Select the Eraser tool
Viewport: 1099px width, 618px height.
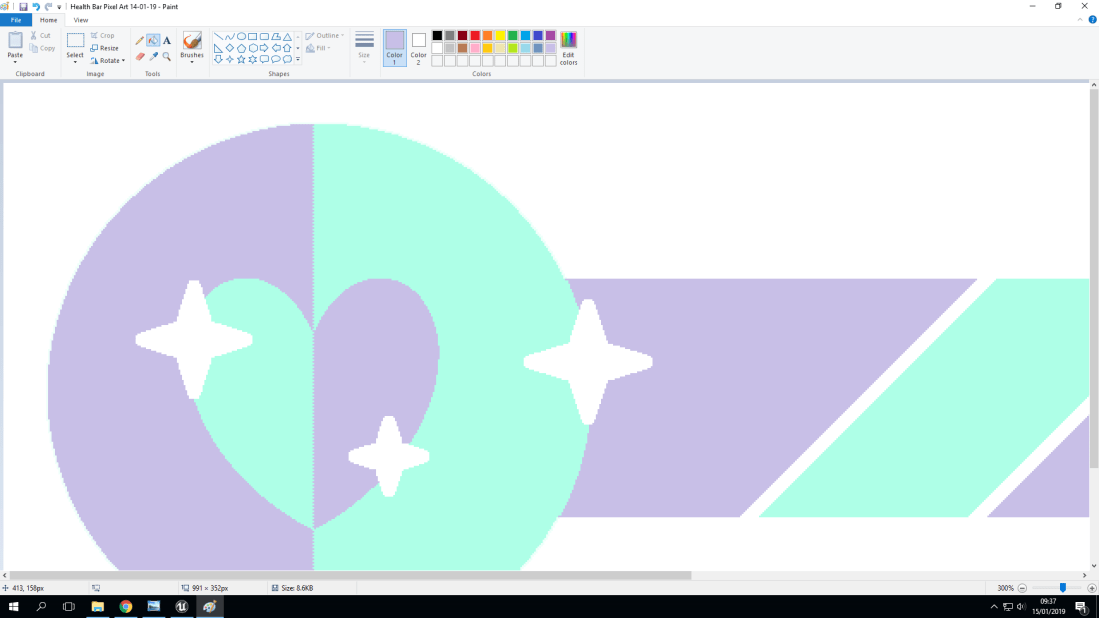[x=138, y=55]
